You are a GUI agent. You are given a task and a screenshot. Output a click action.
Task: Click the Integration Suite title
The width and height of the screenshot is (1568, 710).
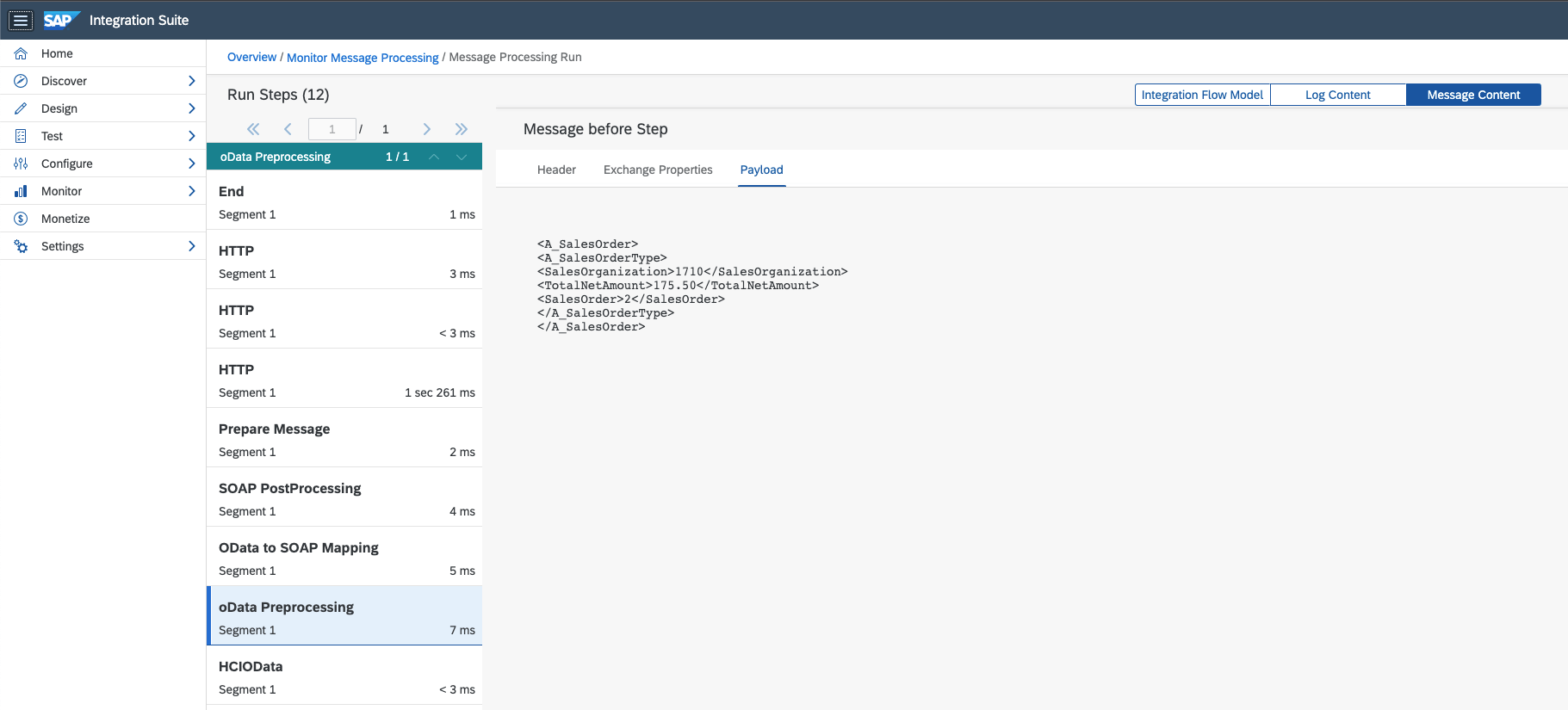pos(139,20)
